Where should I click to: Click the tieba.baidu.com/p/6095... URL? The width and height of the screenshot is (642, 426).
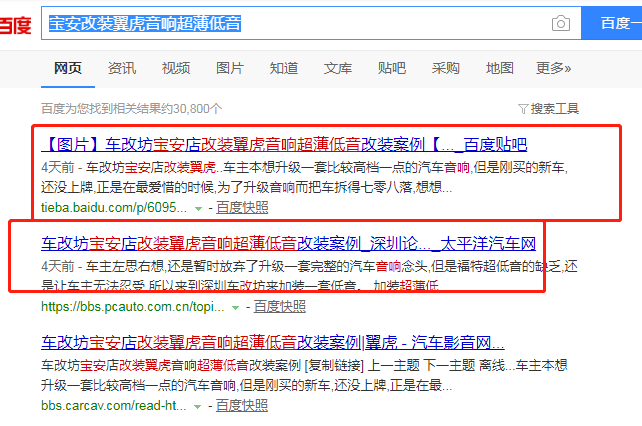tap(114, 208)
